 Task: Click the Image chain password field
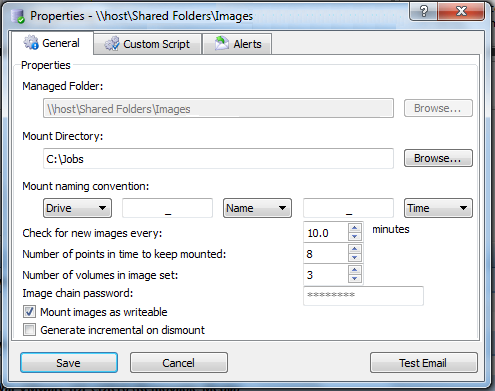click(363, 296)
